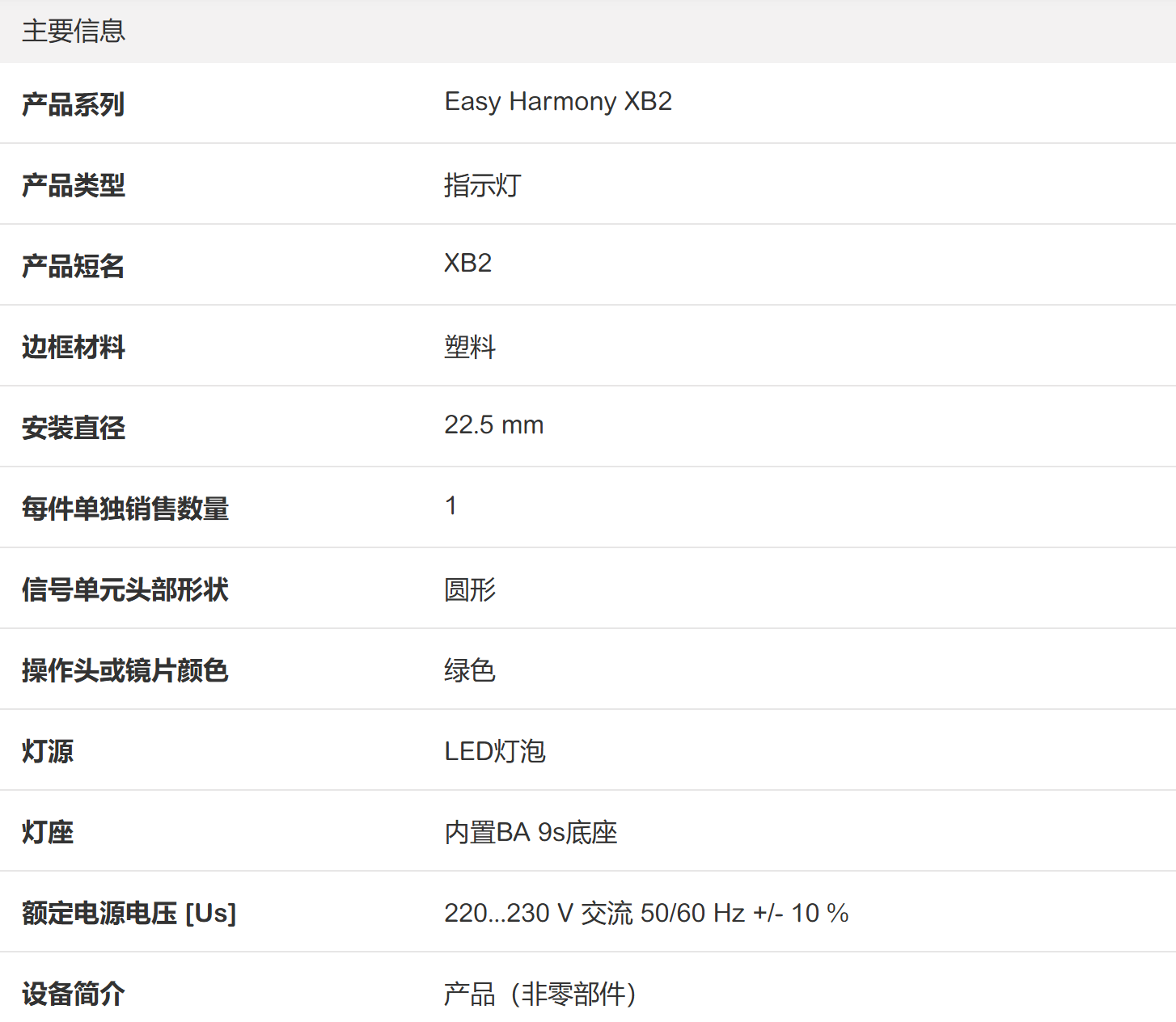Select the LED灯泡 light source value
Viewport: 1176px width, 1022px height.
pyautogui.click(x=495, y=751)
